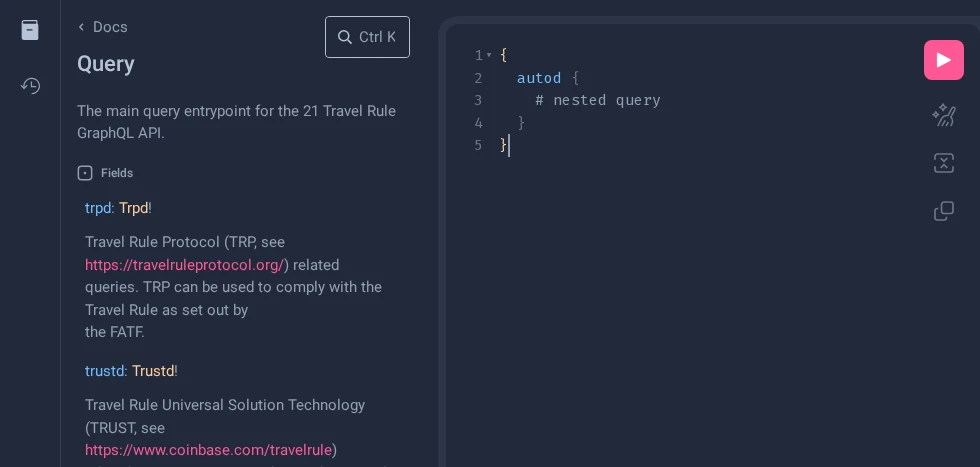
Task: Click 'Travel Rule Universal Solution Technology' text
Action: pyautogui.click(x=225, y=404)
